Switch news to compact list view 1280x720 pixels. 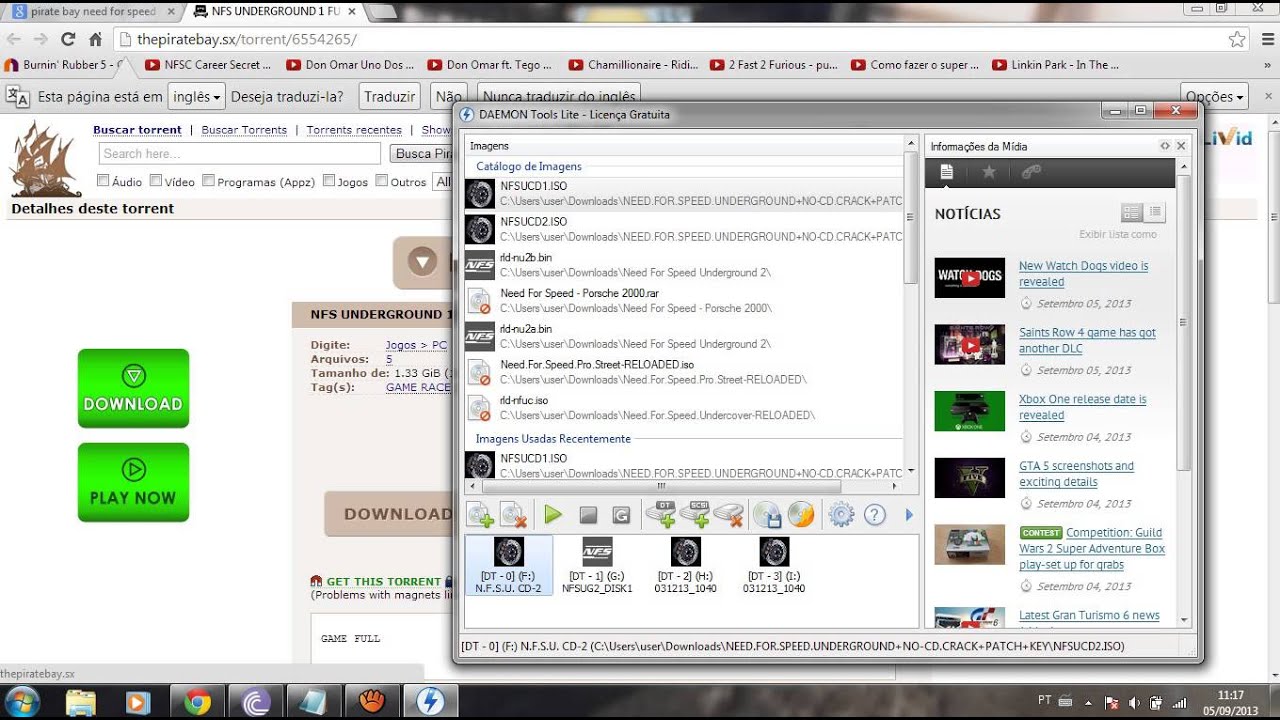coord(1155,212)
